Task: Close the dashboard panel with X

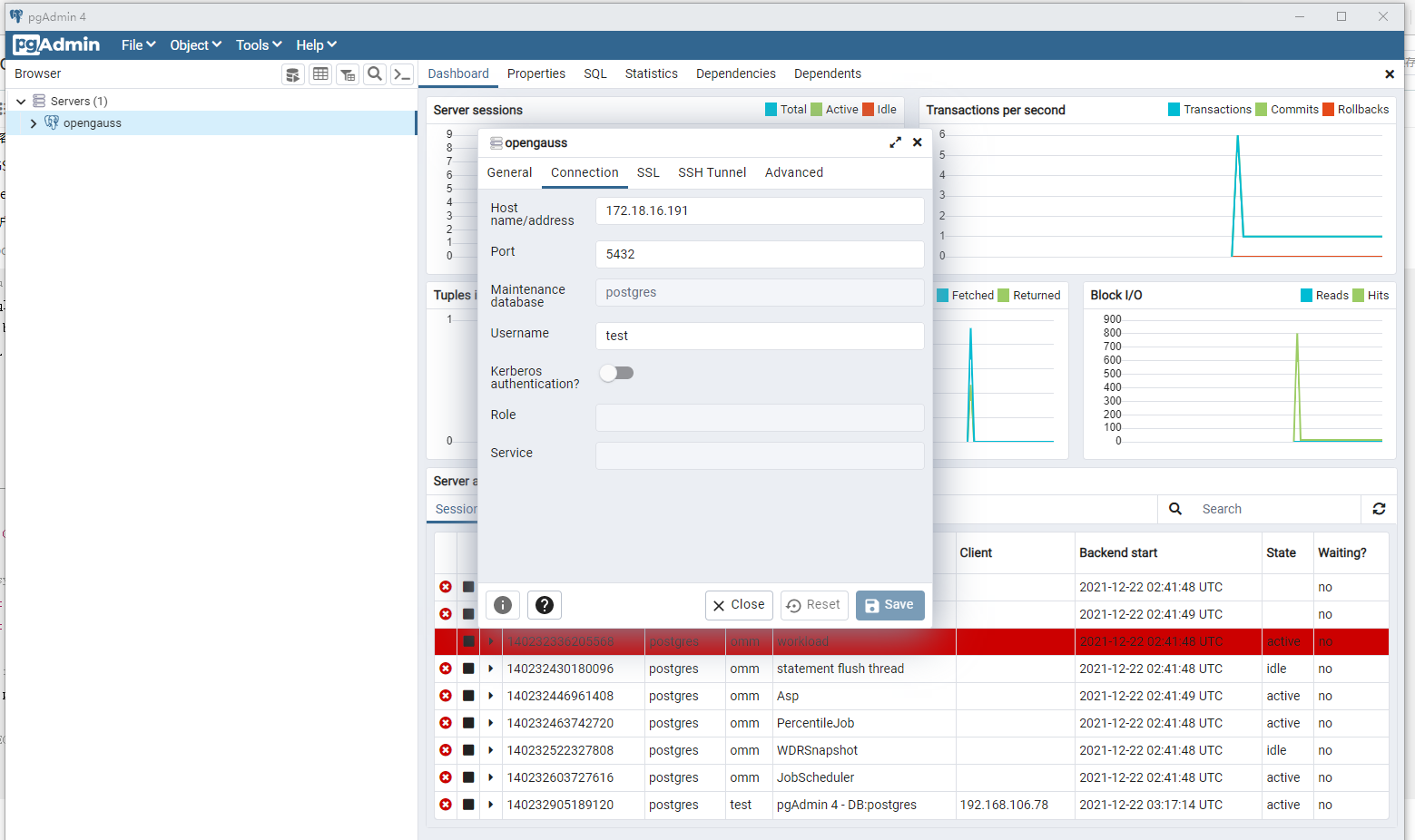Action: pyautogui.click(x=1390, y=74)
